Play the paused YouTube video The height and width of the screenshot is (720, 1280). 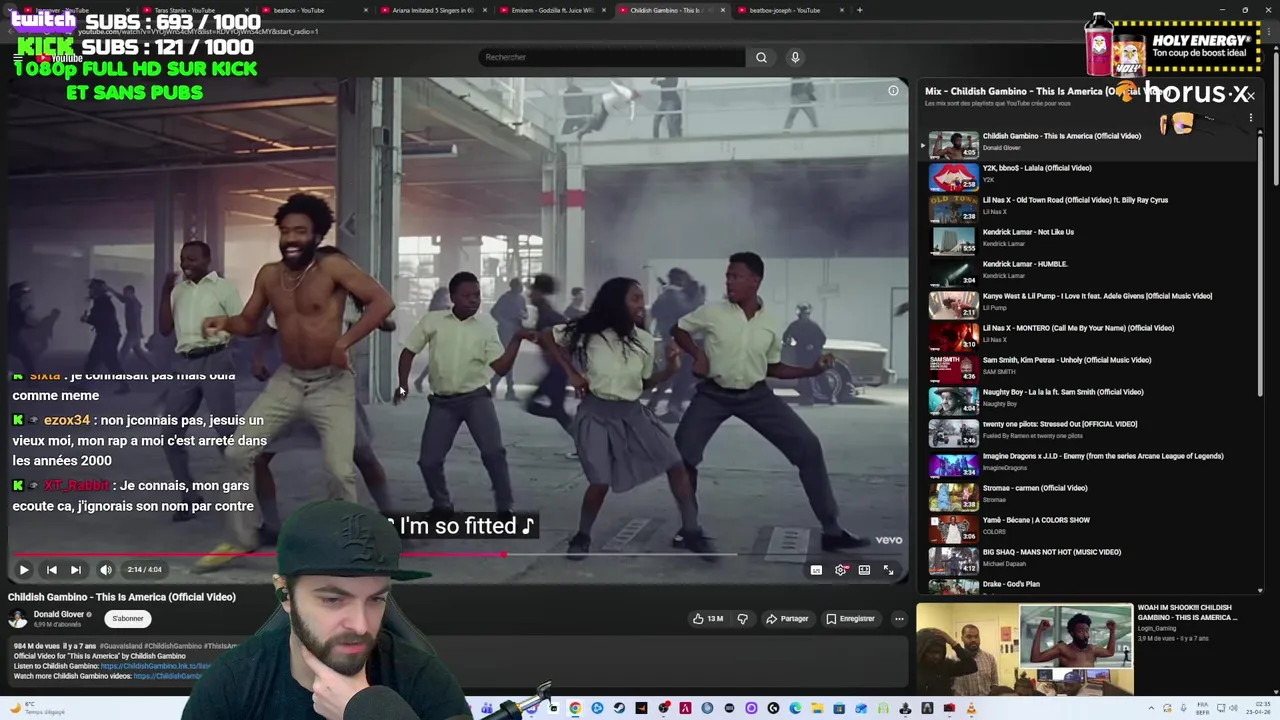[x=24, y=570]
